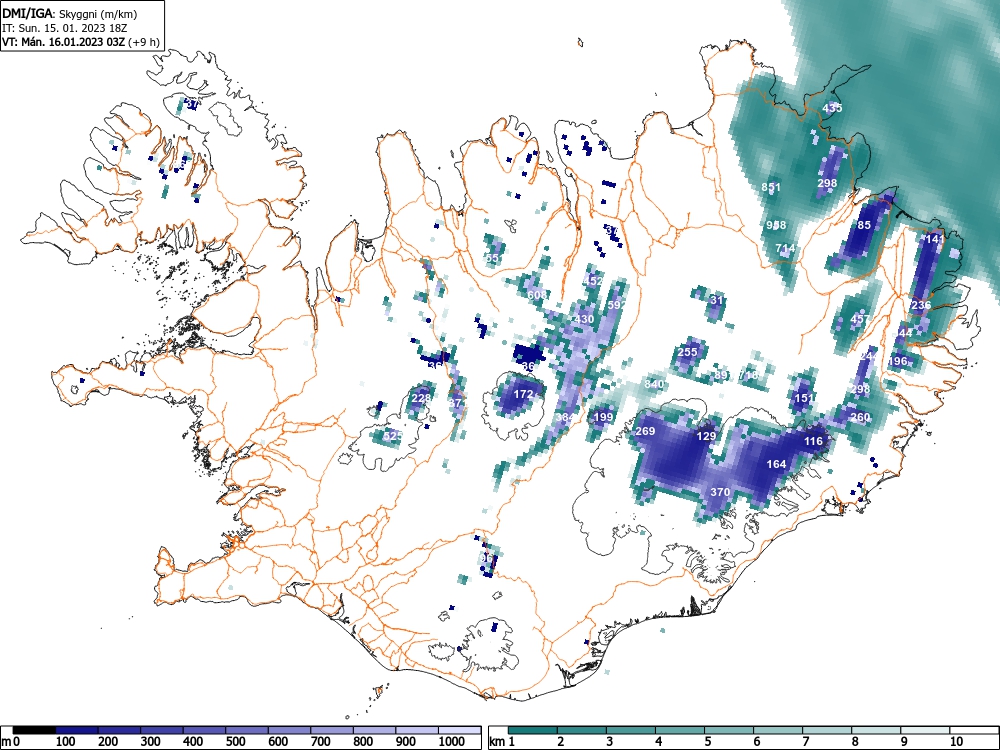1000x750 pixels.
Task: Click the '228' value on Langjökull
Action: [x=421, y=398]
